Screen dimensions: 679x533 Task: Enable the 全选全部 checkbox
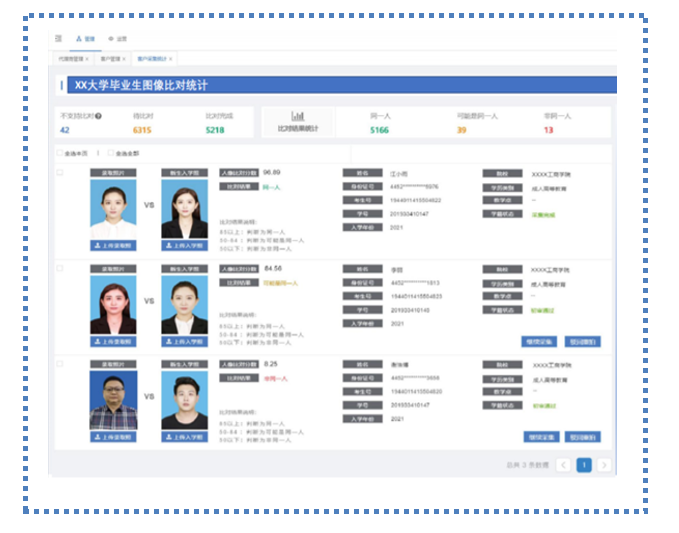(x=112, y=154)
